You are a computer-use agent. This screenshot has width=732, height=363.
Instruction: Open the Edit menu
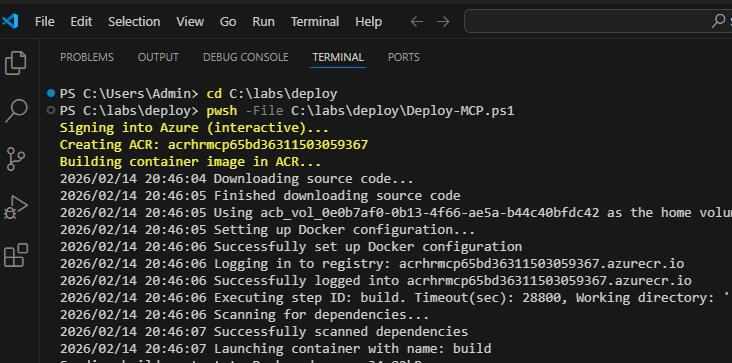[x=81, y=21]
